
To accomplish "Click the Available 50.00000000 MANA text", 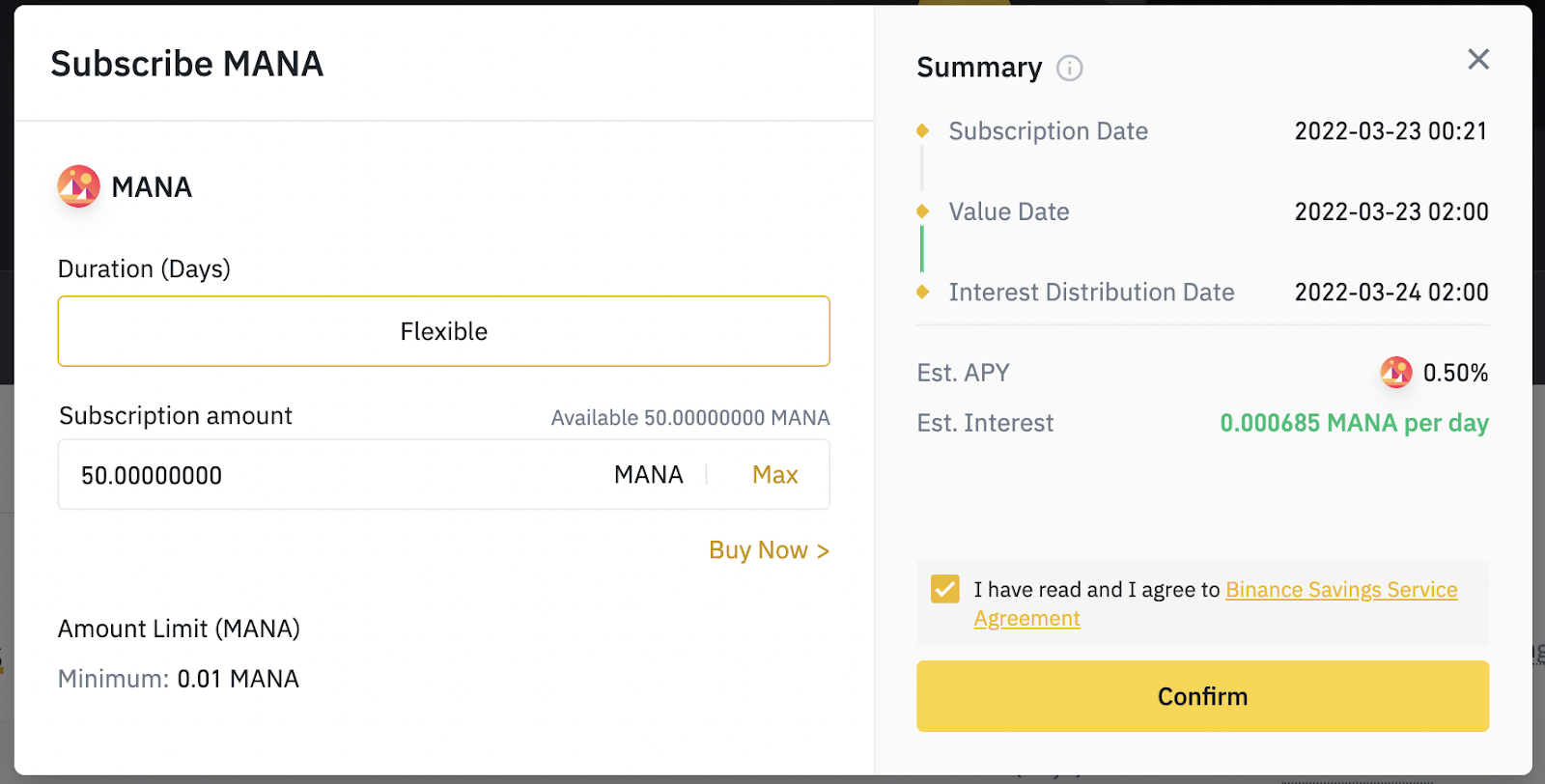I will tap(688, 417).
